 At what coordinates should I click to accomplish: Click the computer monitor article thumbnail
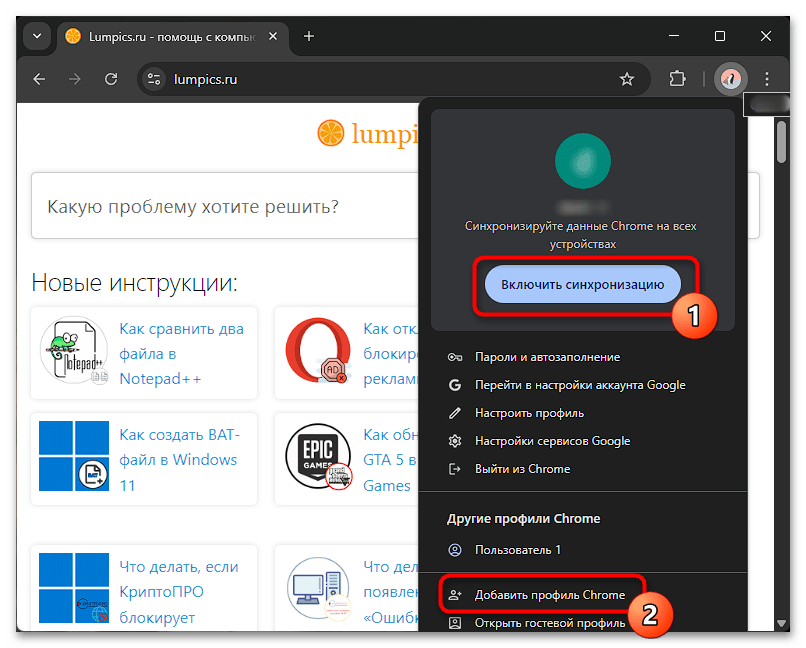[x=318, y=588]
